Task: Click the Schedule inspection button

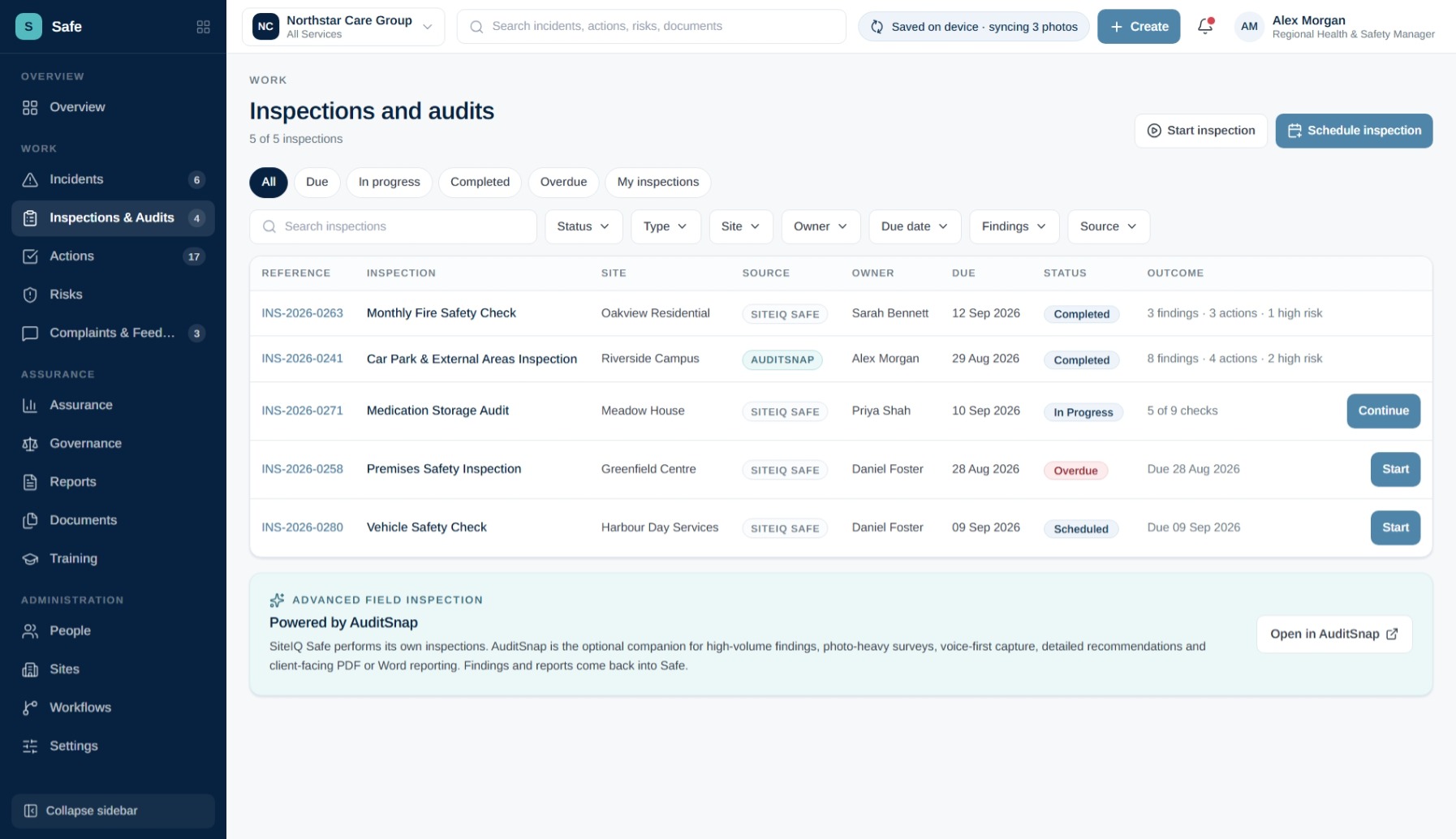Action: pyautogui.click(x=1354, y=131)
